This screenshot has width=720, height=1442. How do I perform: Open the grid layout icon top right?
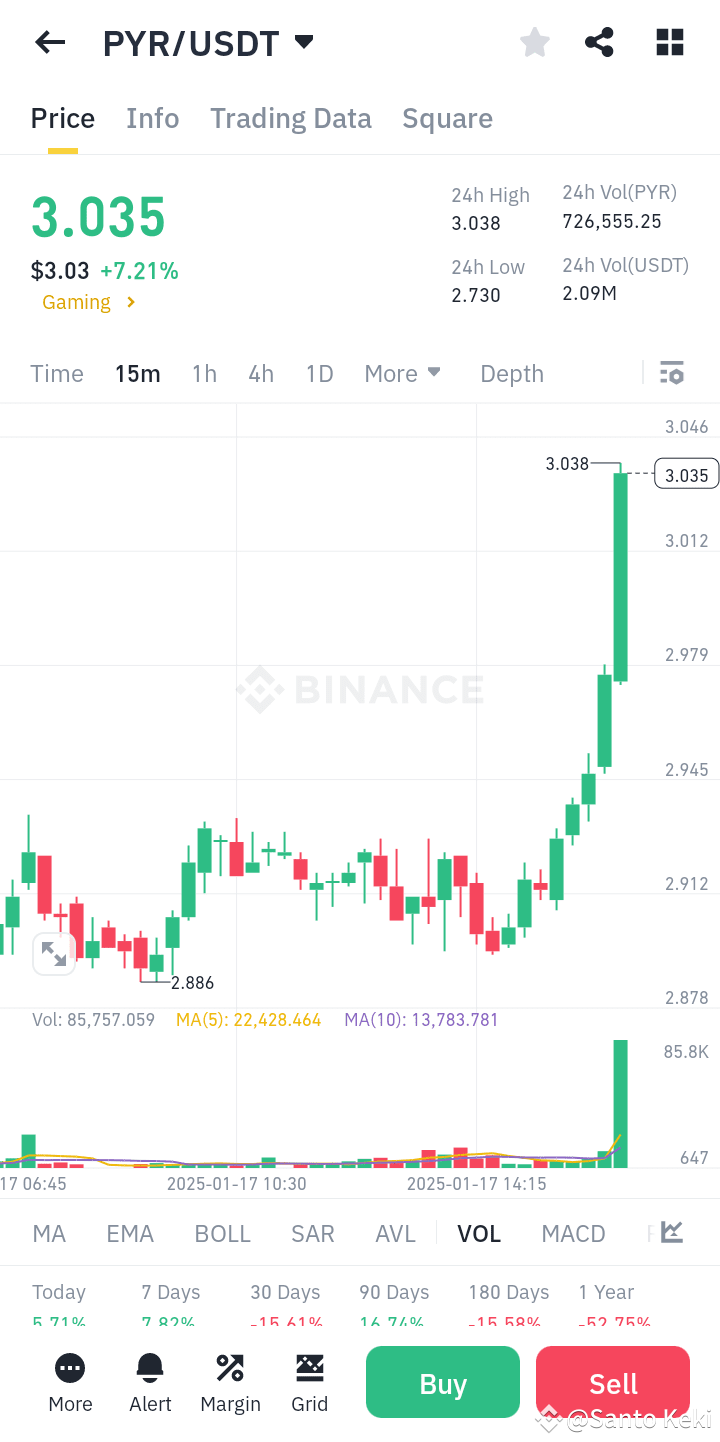(668, 42)
